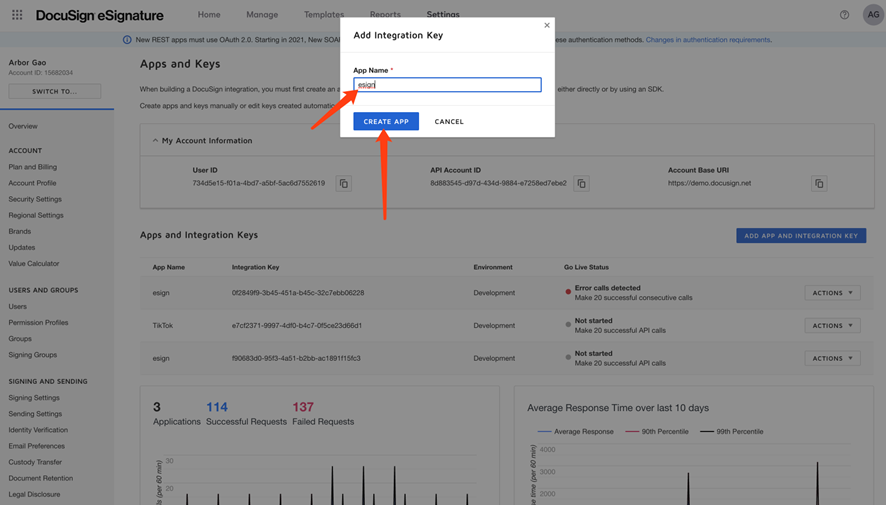Click the CREATE APP button
This screenshot has width=886, height=505.
(x=386, y=121)
